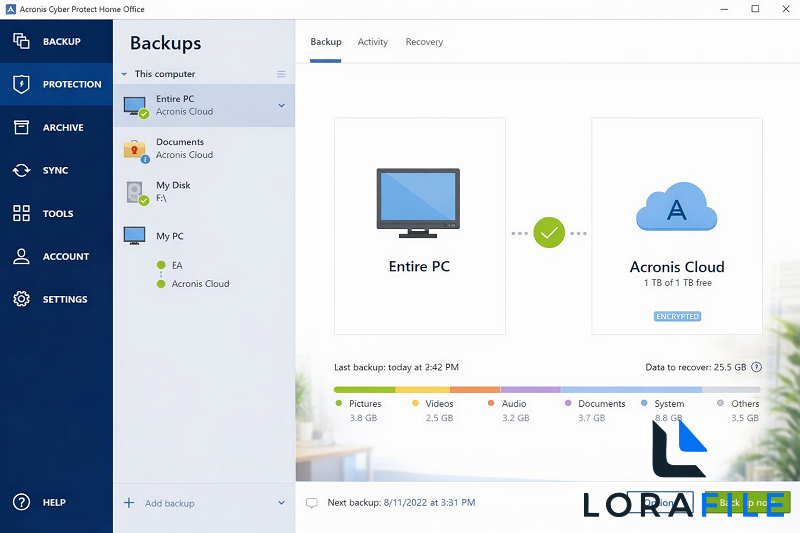This screenshot has height=533, width=800.
Task: Click the Acronis logo in the title bar
Action: coord(10,9)
